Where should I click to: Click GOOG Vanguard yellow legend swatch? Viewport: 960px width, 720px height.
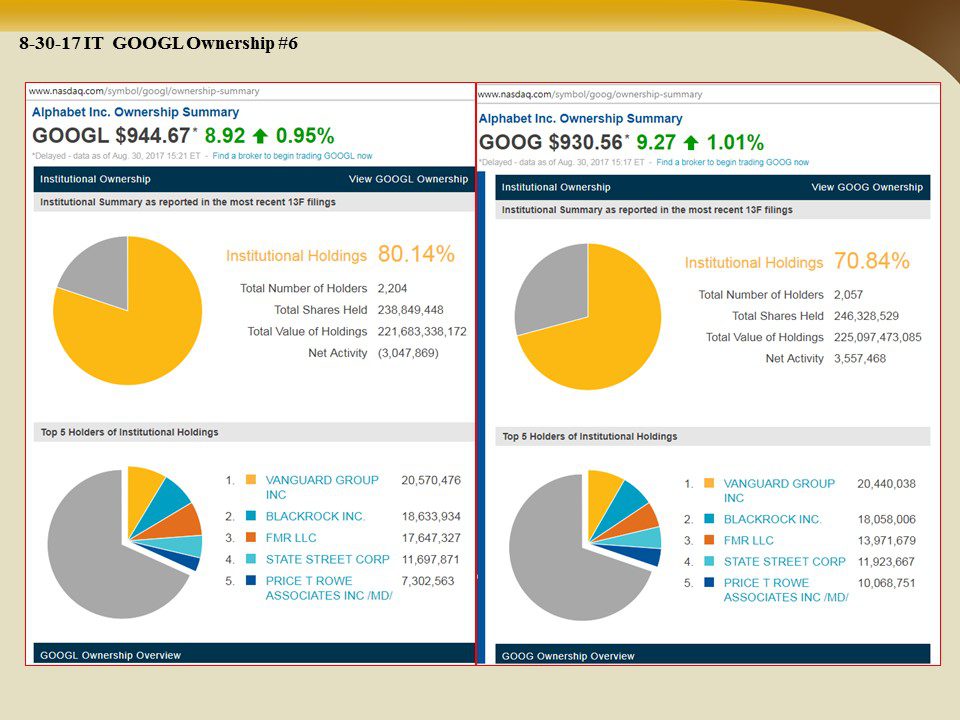click(709, 483)
